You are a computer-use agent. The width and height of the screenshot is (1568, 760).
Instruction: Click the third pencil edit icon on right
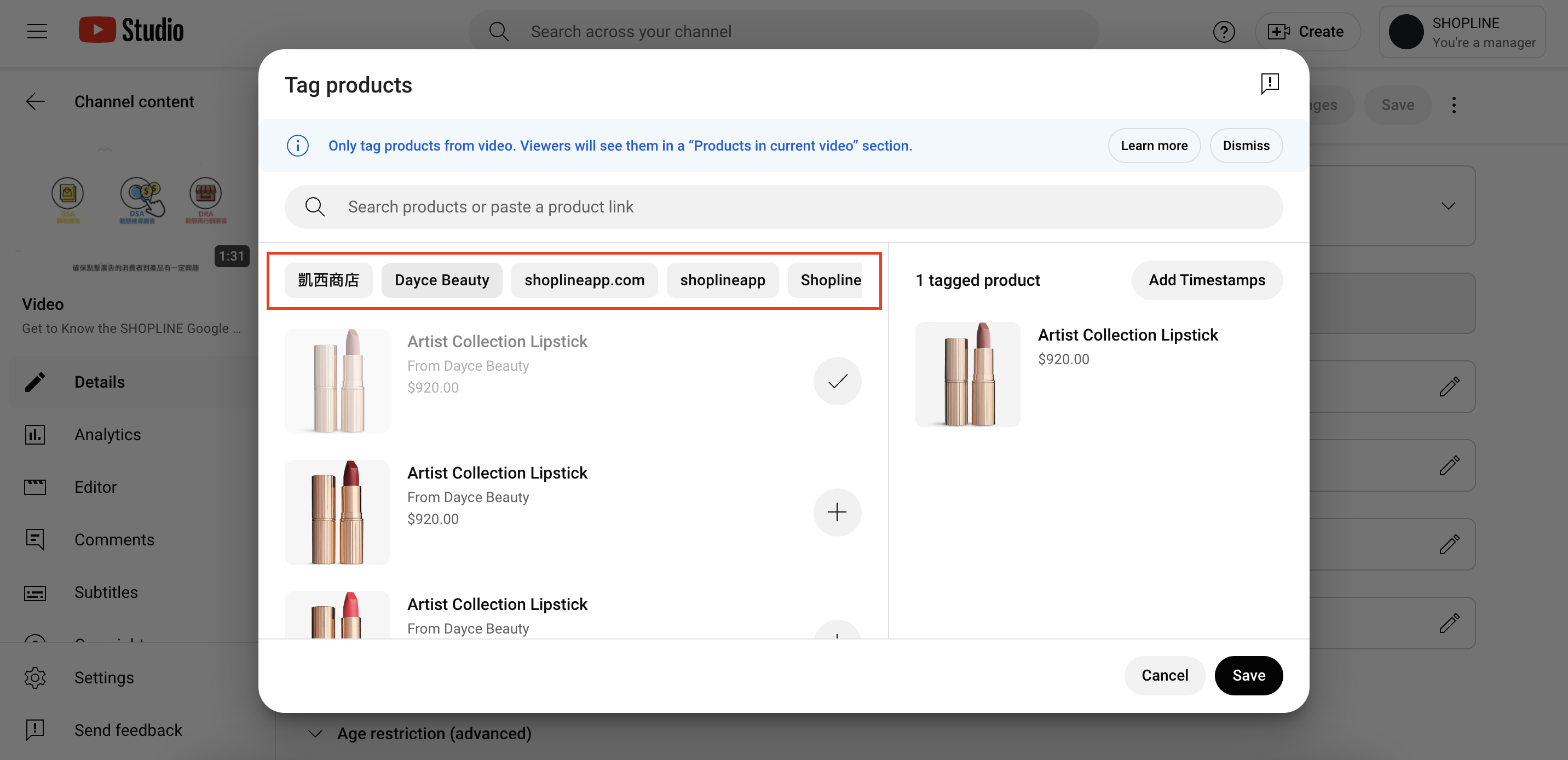[1449, 544]
